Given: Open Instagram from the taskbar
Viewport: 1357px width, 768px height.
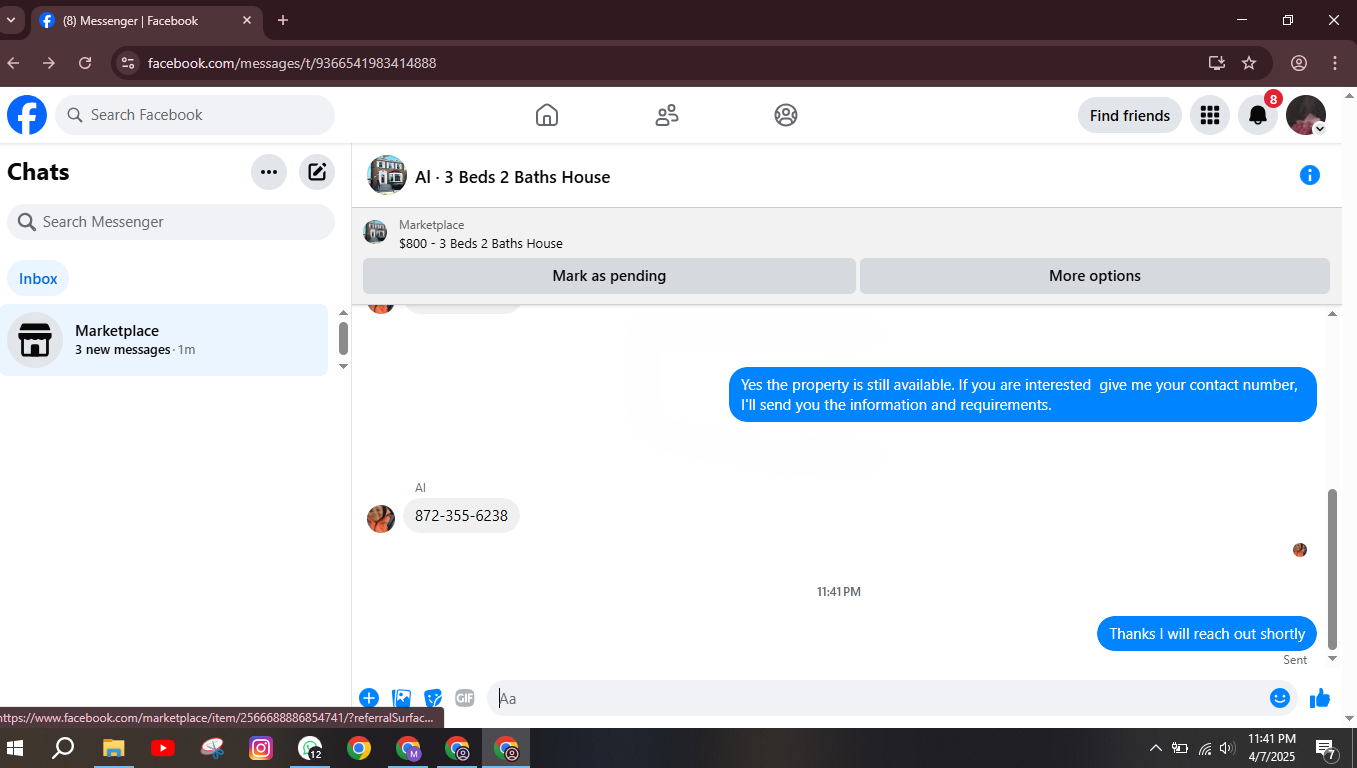Looking at the screenshot, I should [x=261, y=748].
